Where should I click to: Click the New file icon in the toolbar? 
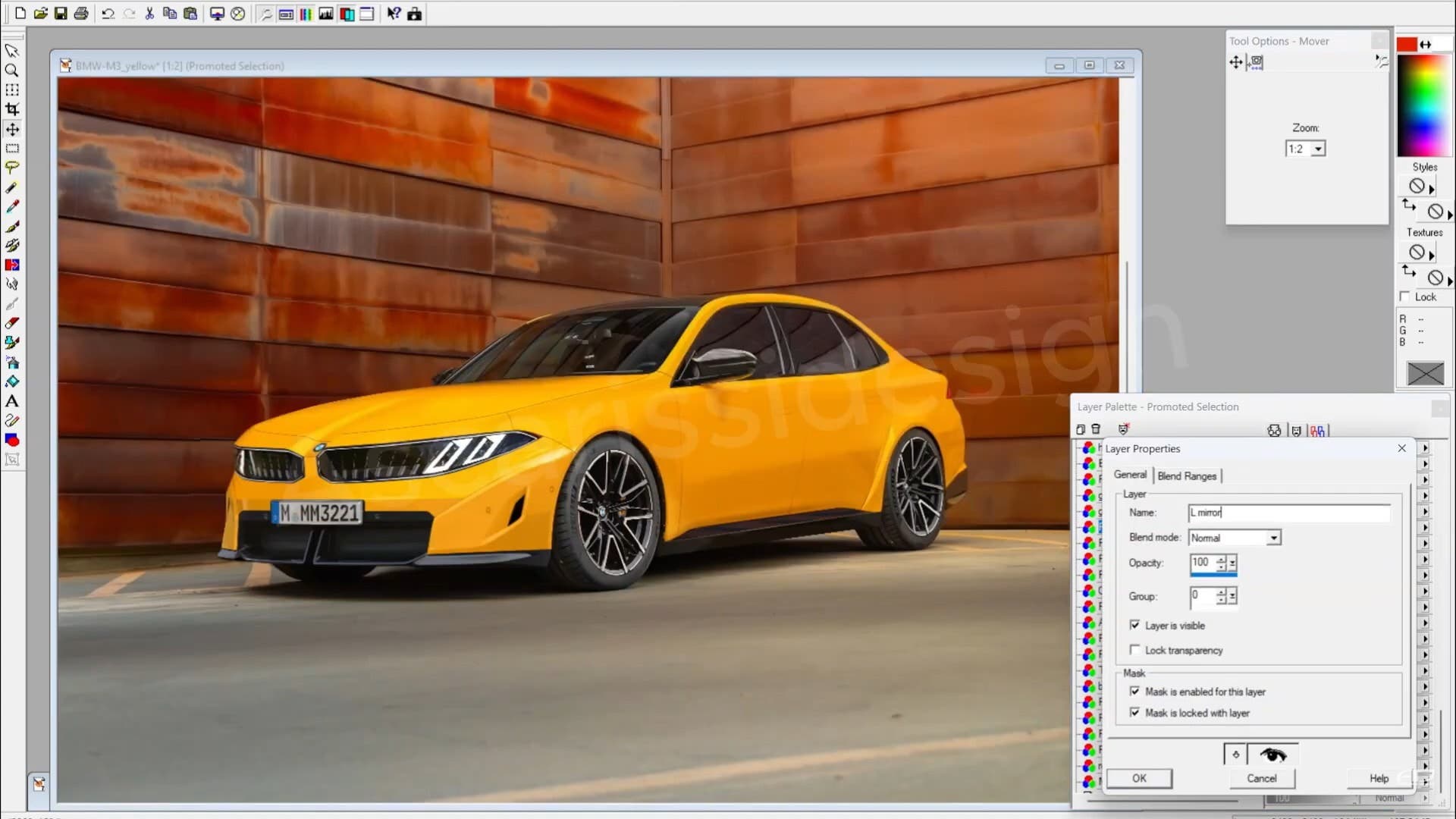click(x=20, y=14)
